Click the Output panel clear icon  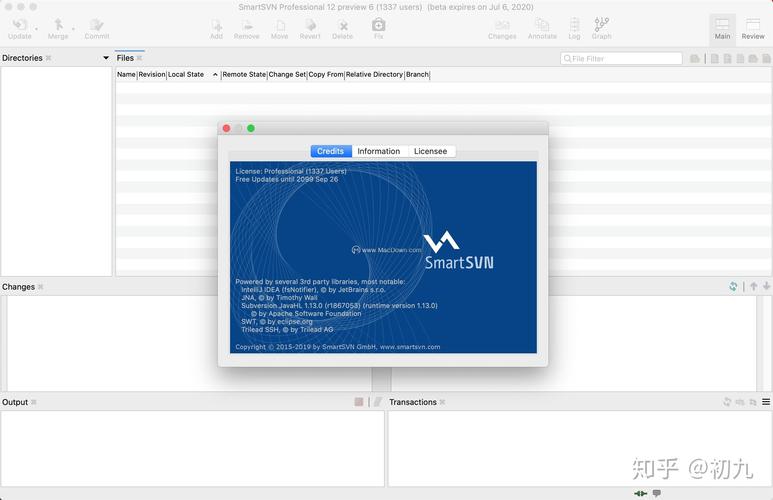point(378,402)
